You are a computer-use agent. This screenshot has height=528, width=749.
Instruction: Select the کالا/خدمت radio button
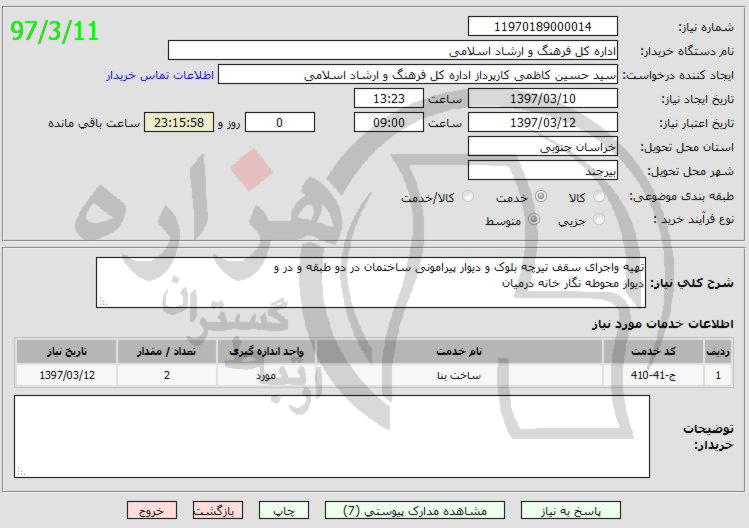pos(468,196)
